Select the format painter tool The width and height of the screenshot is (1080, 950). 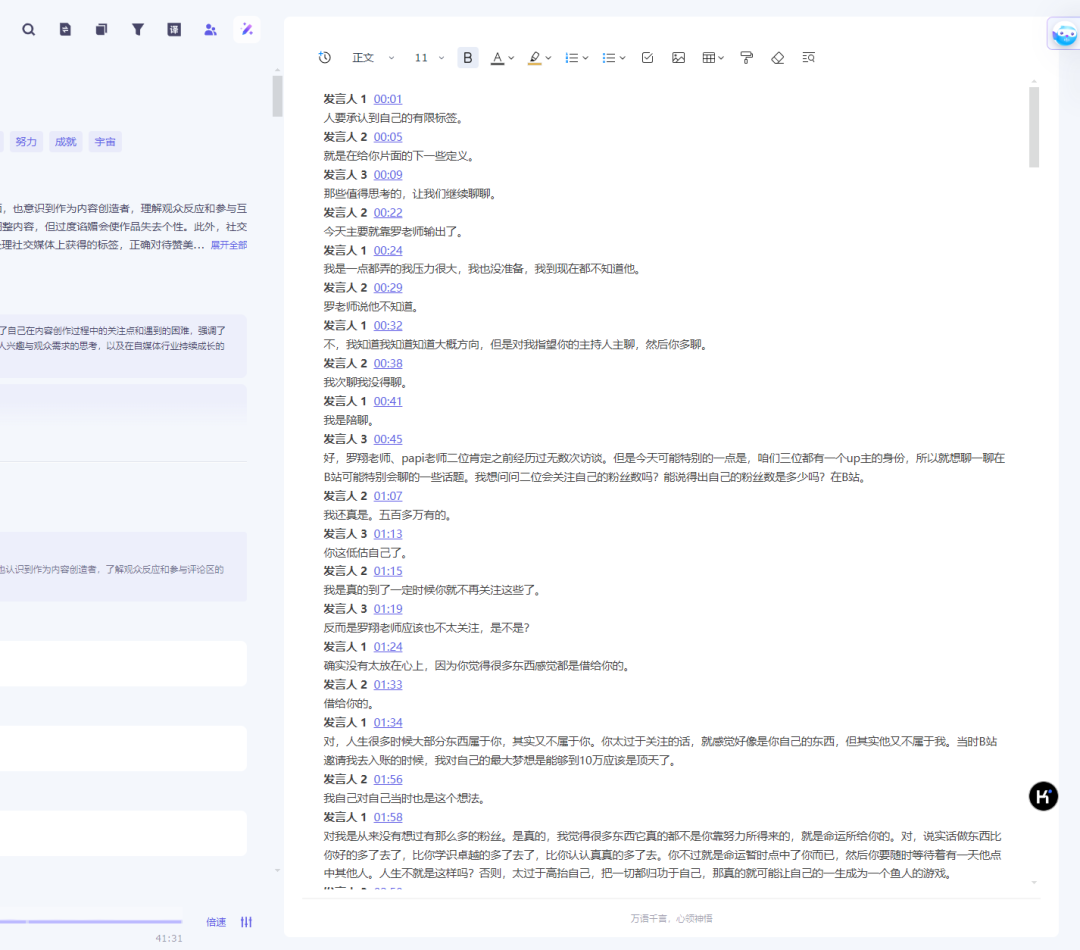746,58
